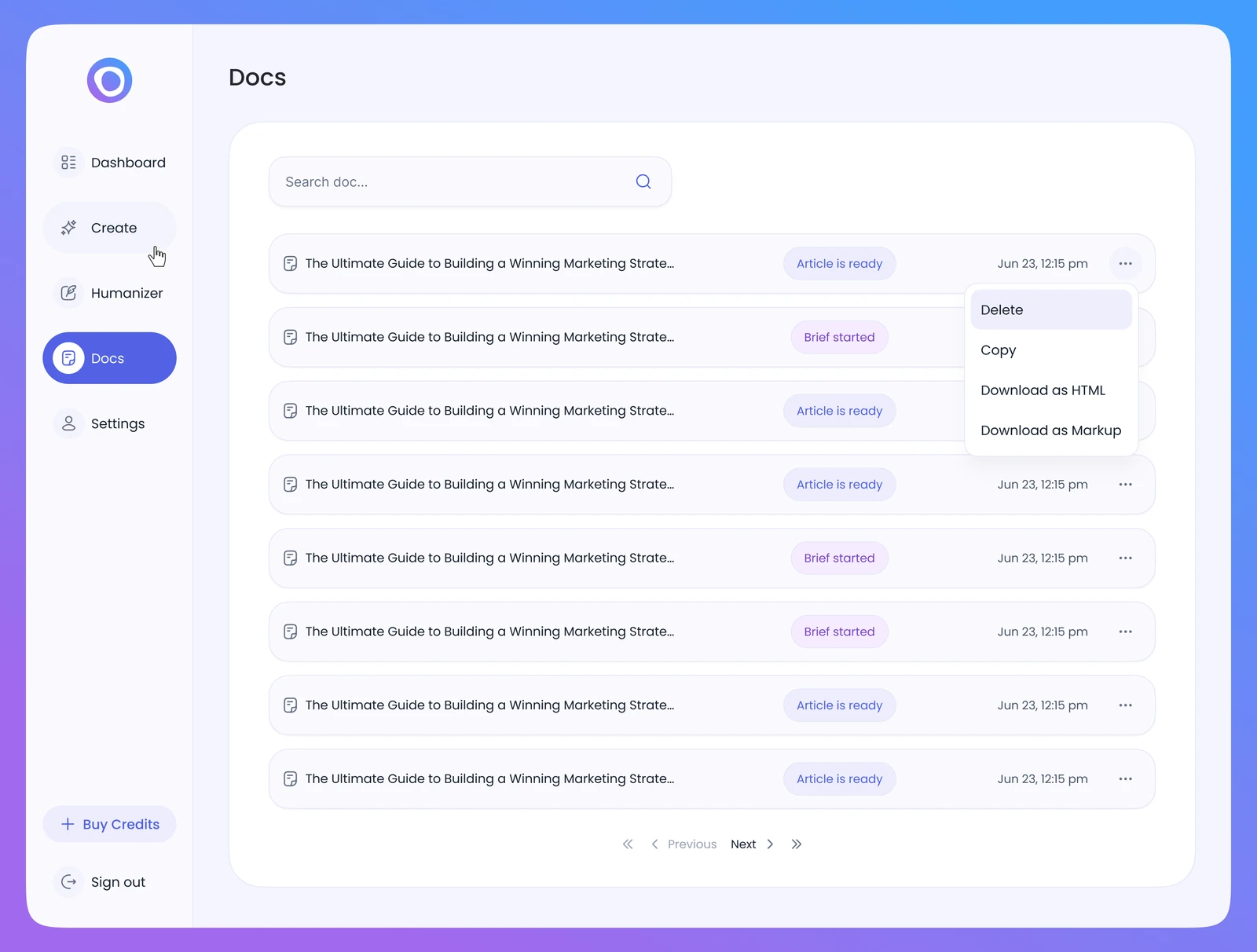The image size is (1257, 952).
Task: Jump to the first page with double-left arrows
Action: tap(628, 844)
